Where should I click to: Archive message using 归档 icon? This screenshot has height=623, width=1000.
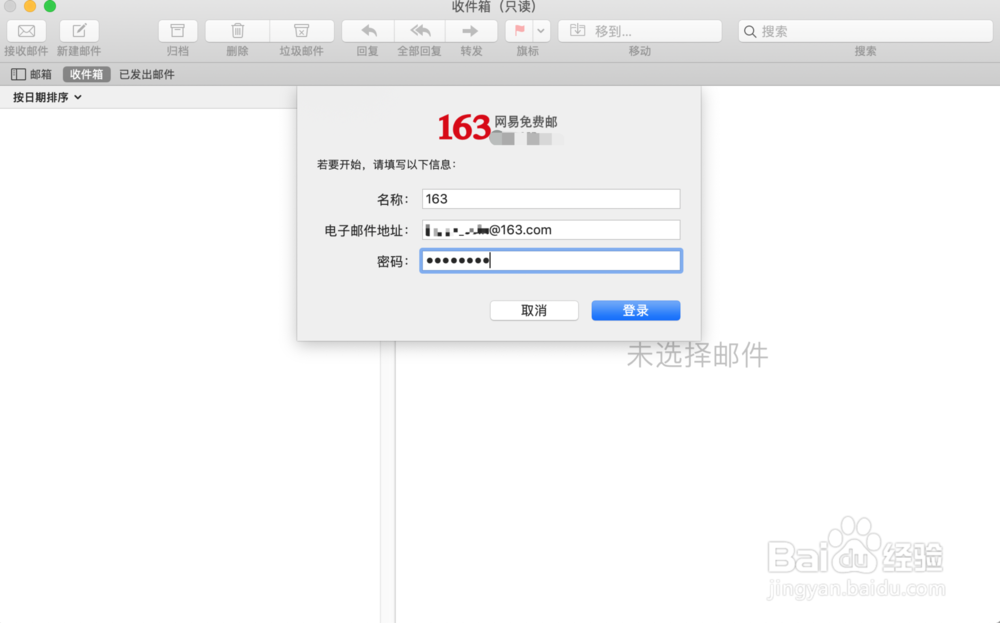coord(177,31)
